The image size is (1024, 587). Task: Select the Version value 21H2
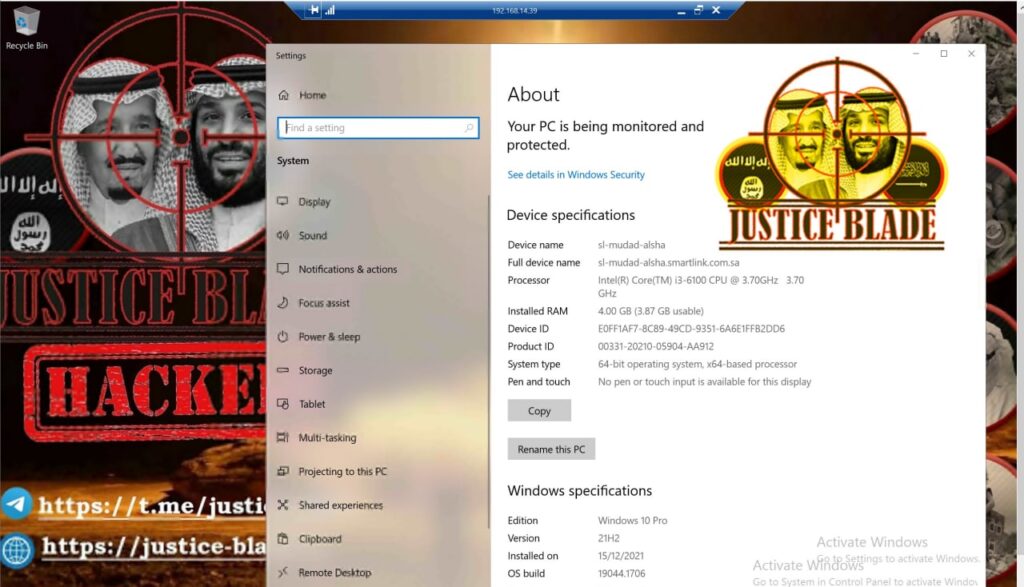pyautogui.click(x=609, y=538)
